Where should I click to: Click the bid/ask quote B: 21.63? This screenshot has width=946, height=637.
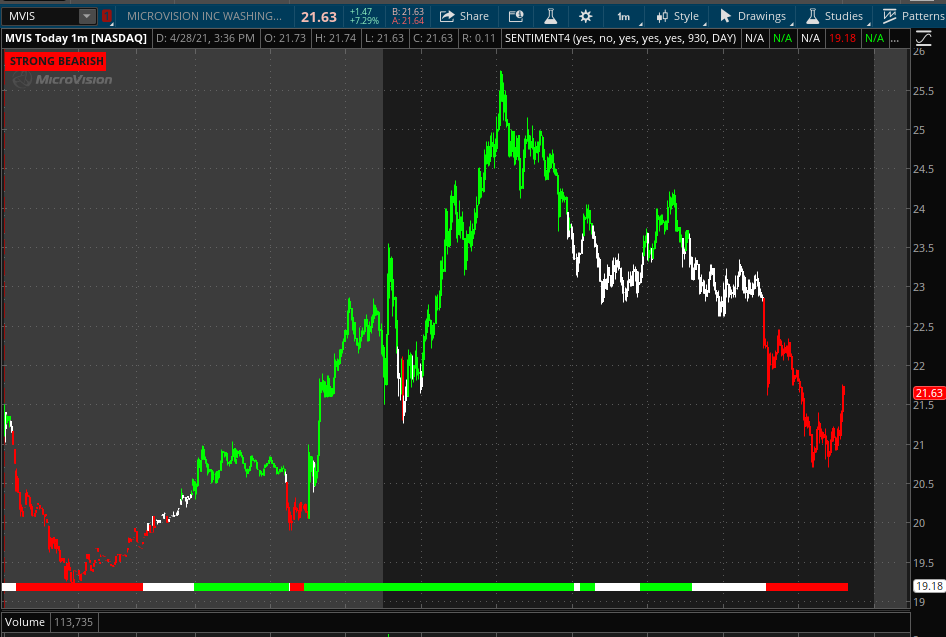pyautogui.click(x=408, y=12)
